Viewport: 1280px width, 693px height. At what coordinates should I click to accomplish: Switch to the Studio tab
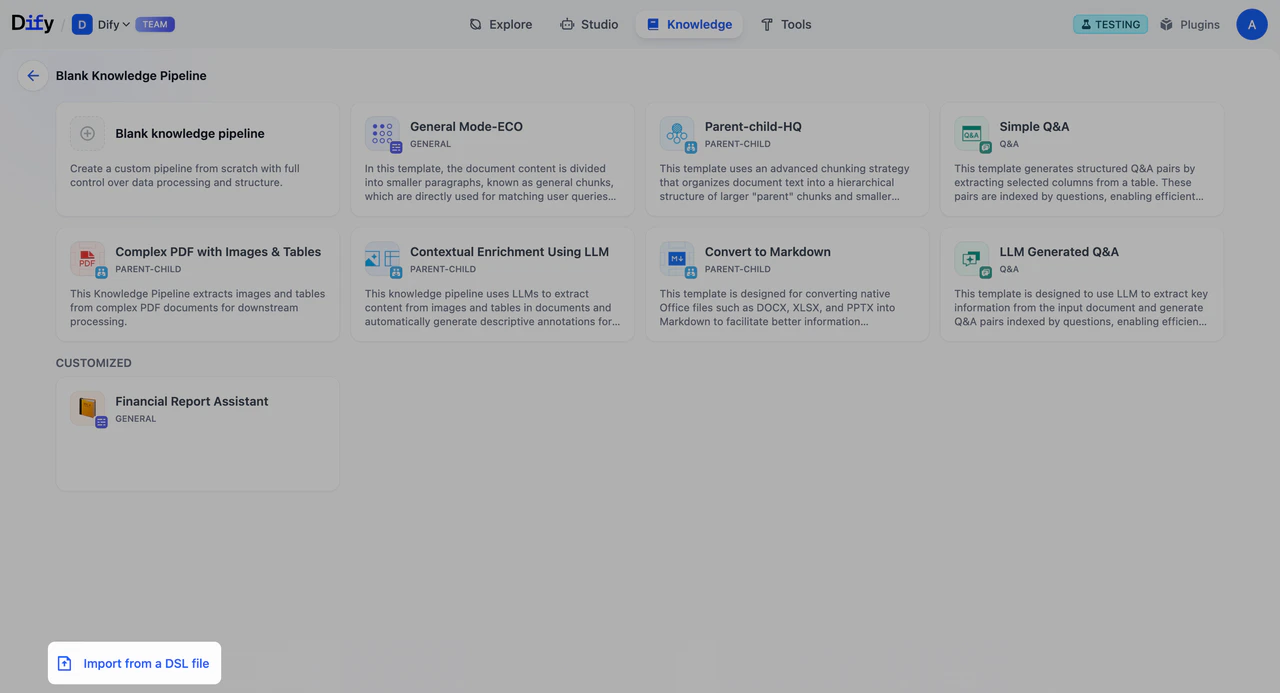click(589, 24)
